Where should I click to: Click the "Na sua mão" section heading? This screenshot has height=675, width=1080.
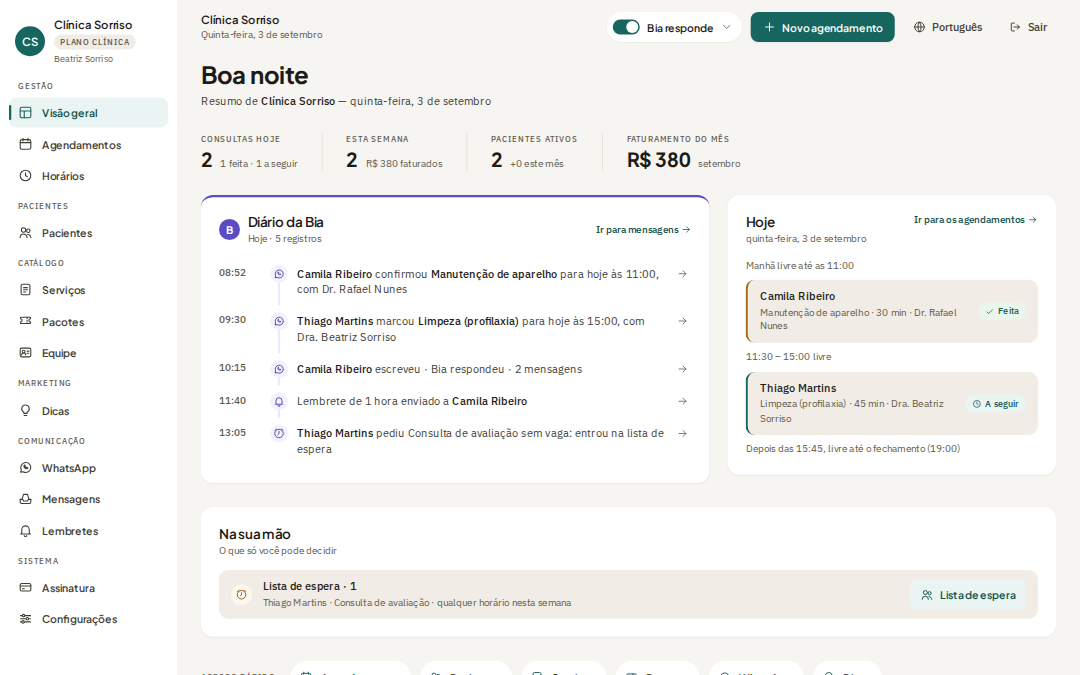pyautogui.click(x=255, y=534)
